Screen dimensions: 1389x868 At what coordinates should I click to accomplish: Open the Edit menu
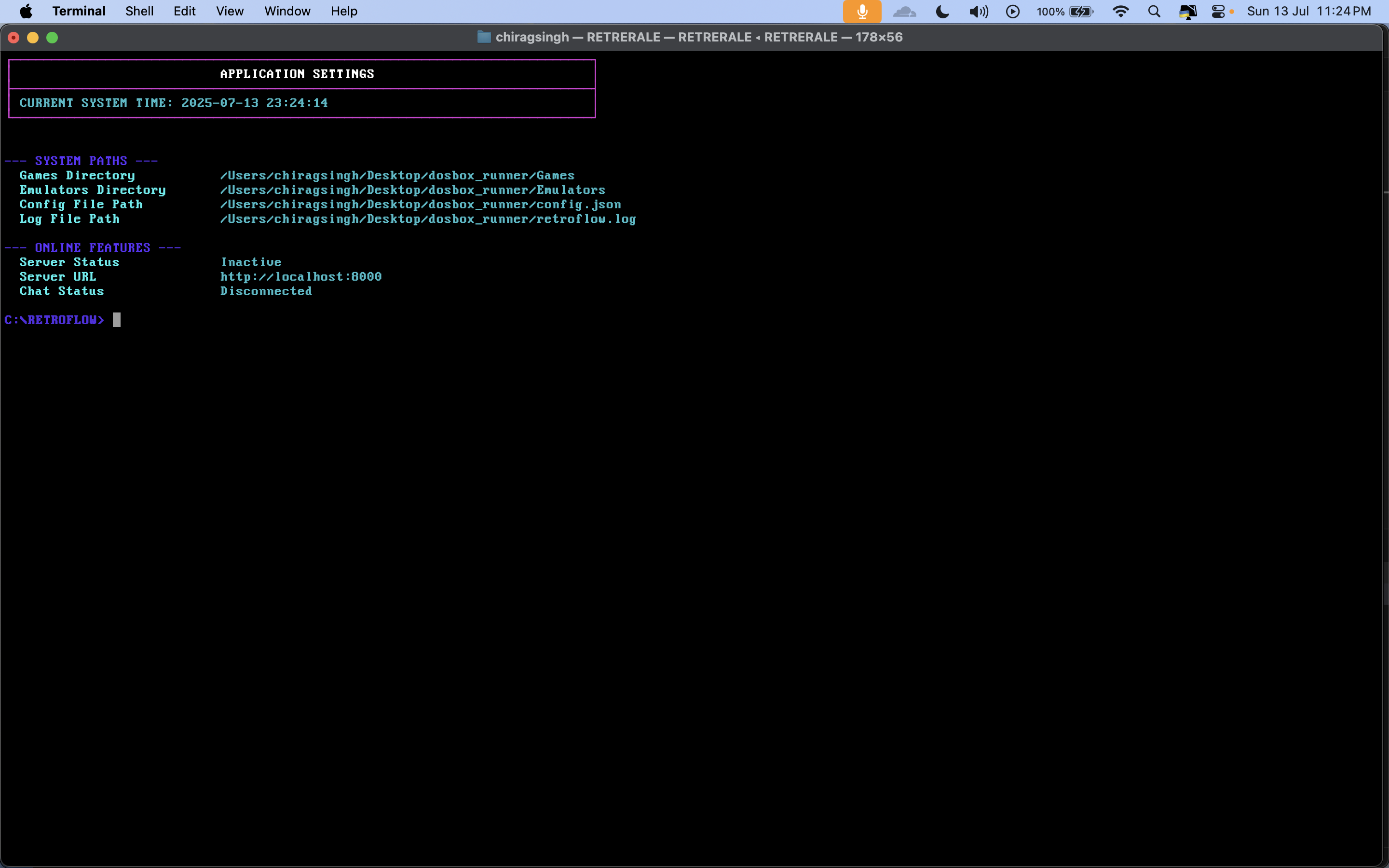(x=184, y=12)
